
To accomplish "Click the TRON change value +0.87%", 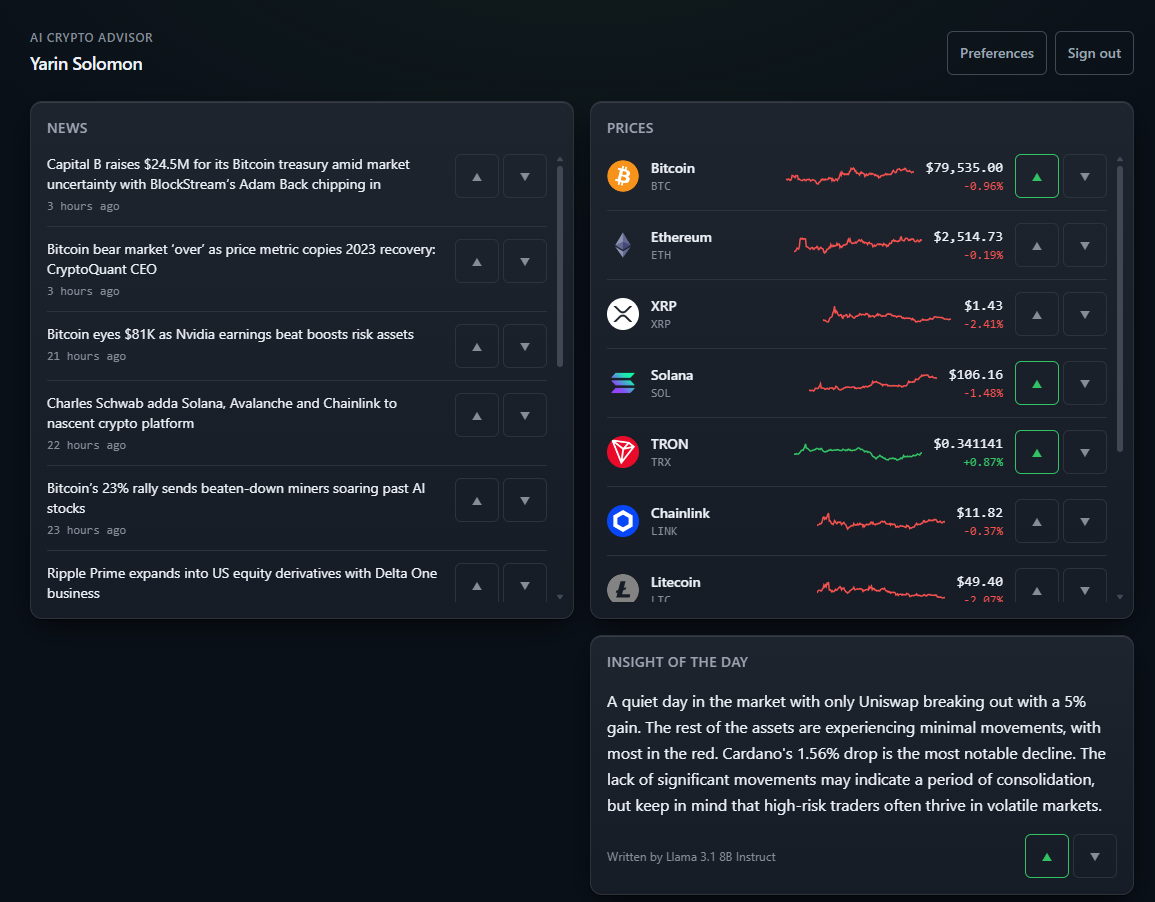I will [983, 462].
